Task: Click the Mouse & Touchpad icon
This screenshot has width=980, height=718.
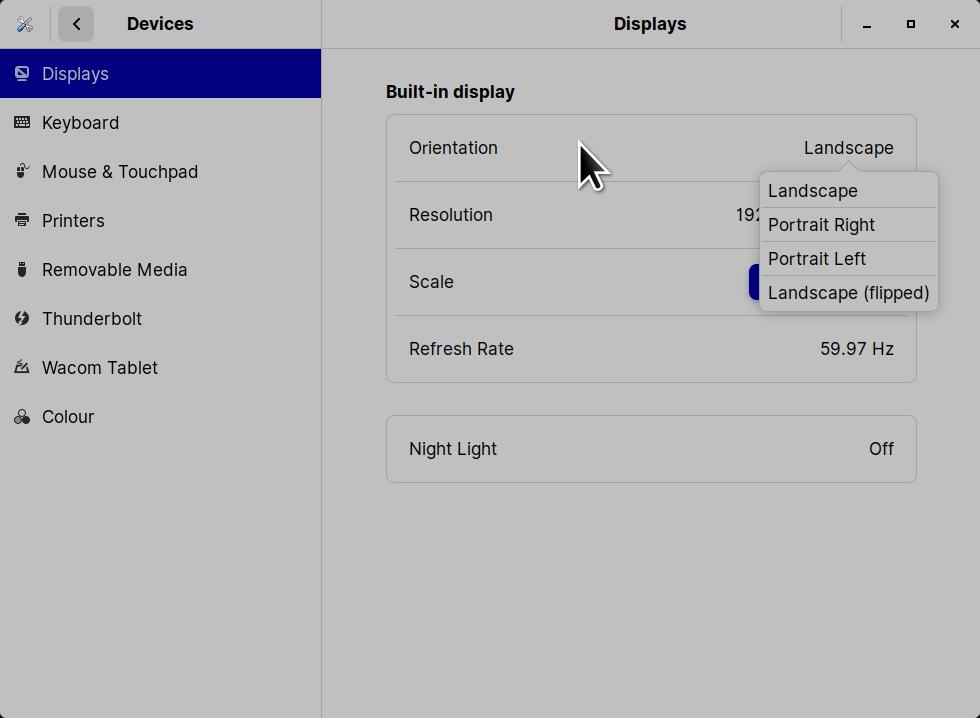Action: (22, 172)
